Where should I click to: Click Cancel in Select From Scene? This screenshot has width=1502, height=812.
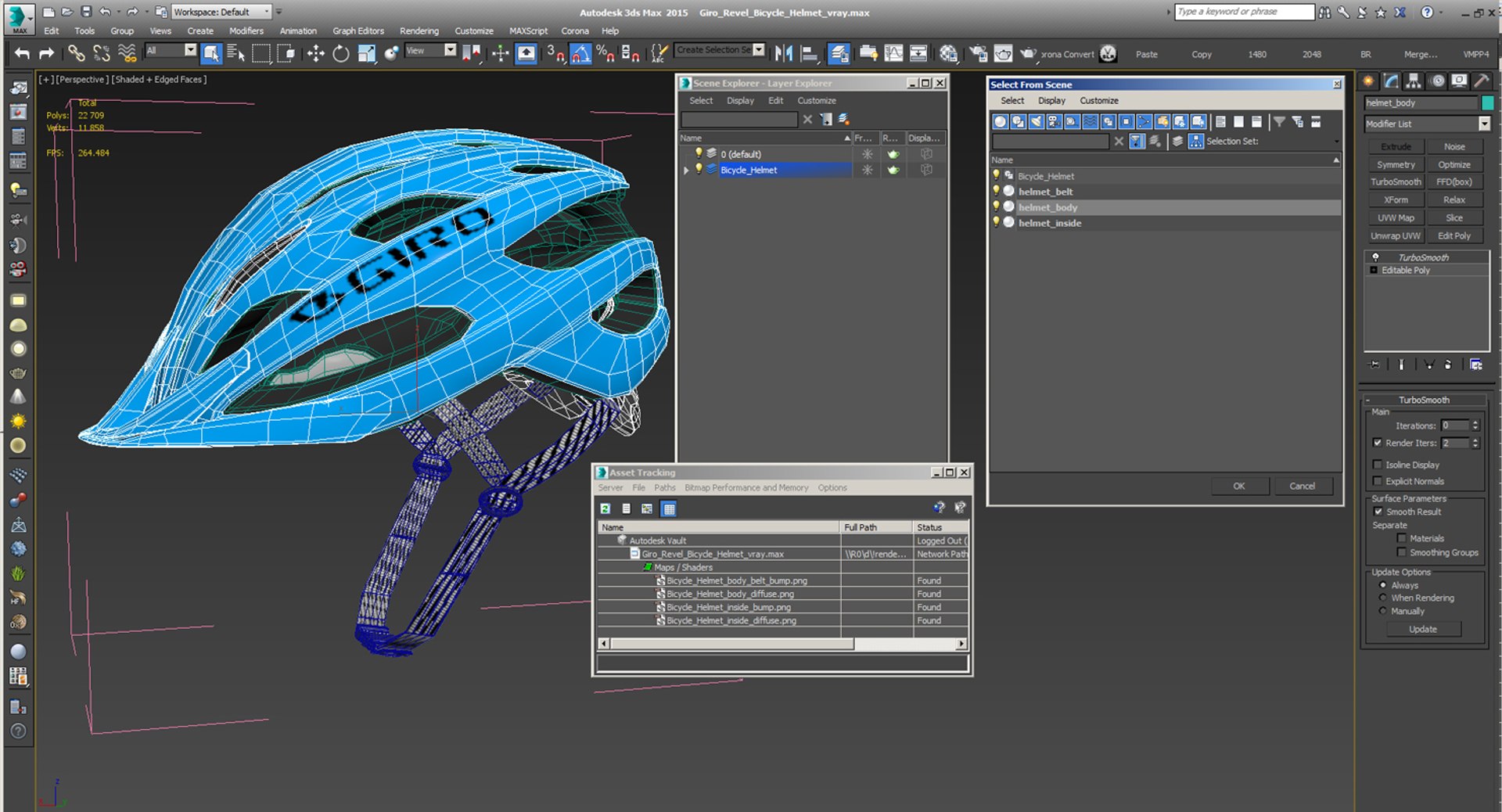1303,486
